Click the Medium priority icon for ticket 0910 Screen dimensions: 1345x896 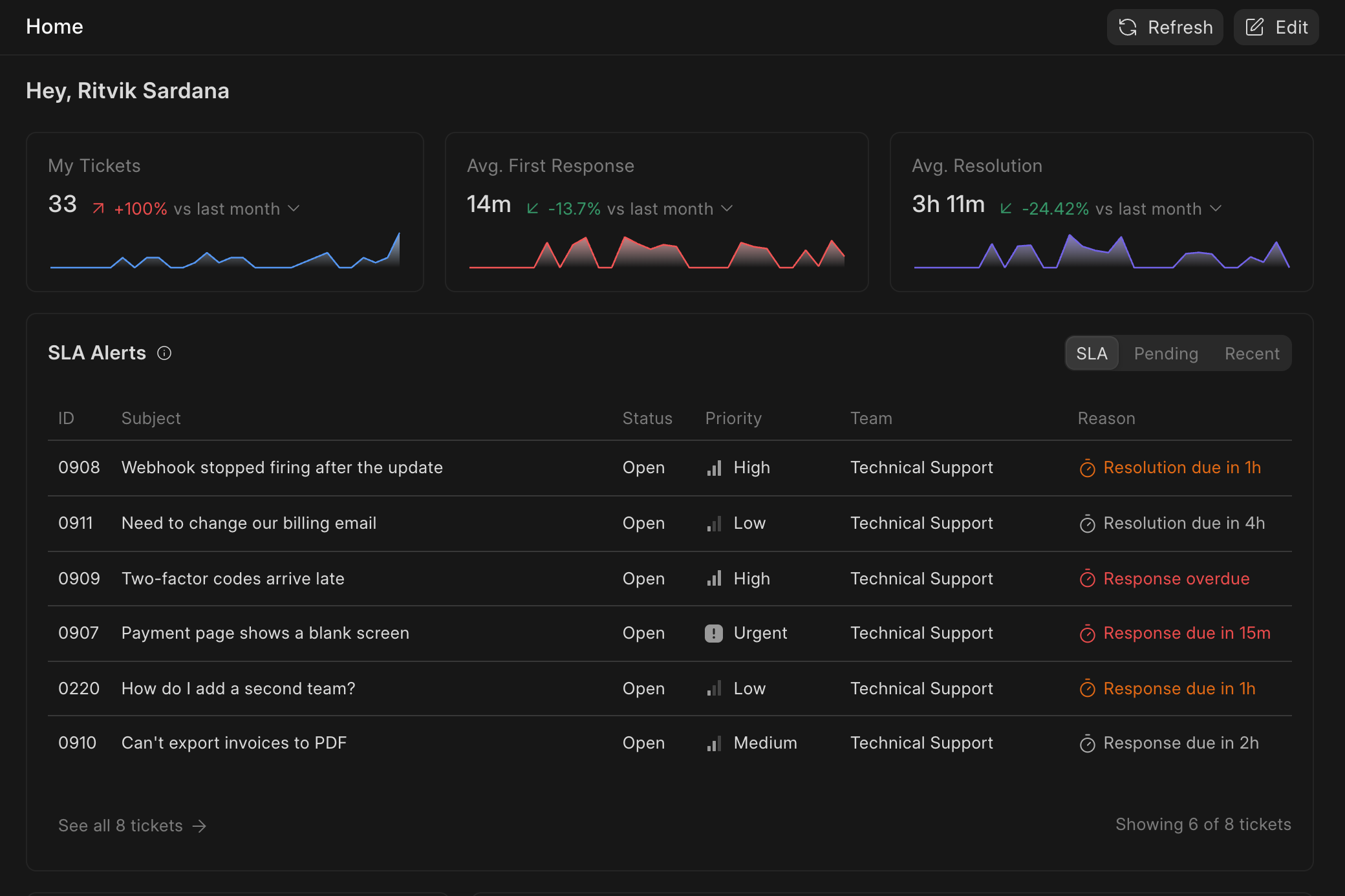[714, 743]
